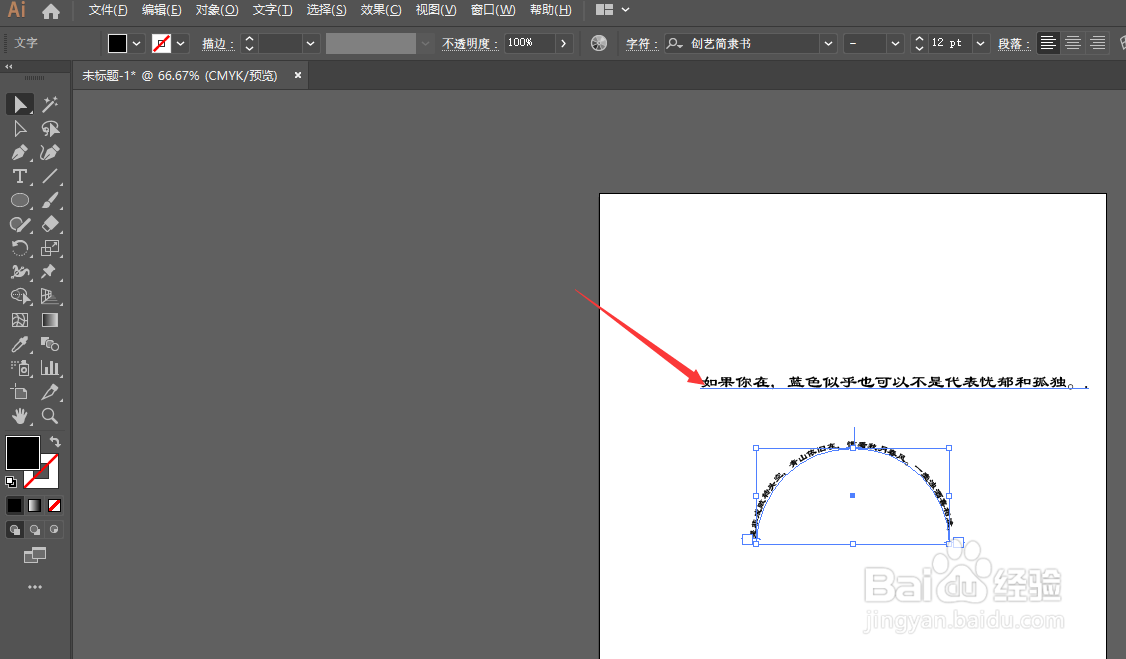Open Edit Toolbar three dots
Image resolution: width=1126 pixels, height=659 pixels.
[x=34, y=587]
